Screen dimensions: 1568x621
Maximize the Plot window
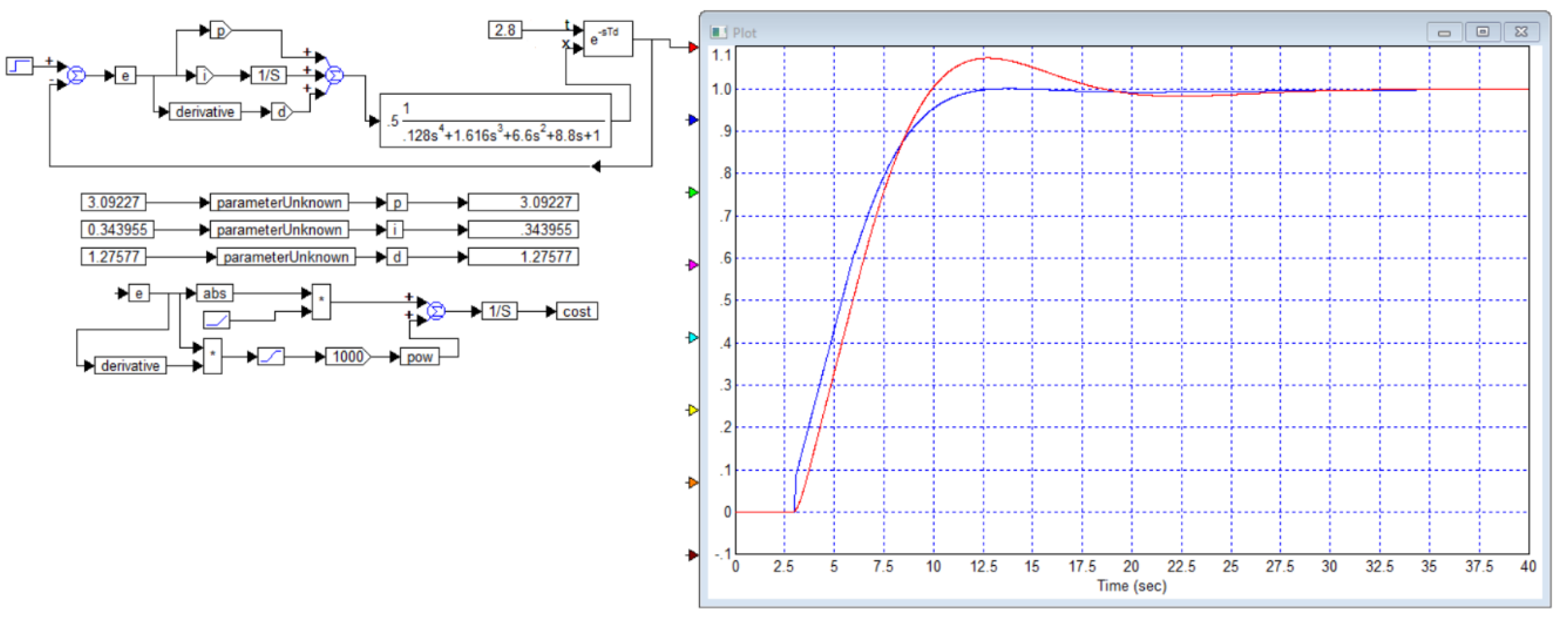pyautogui.click(x=1482, y=31)
